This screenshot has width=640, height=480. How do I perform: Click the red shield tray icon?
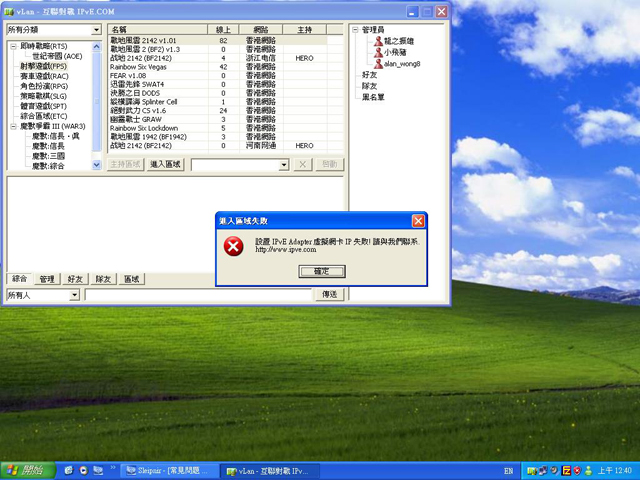pos(577,471)
